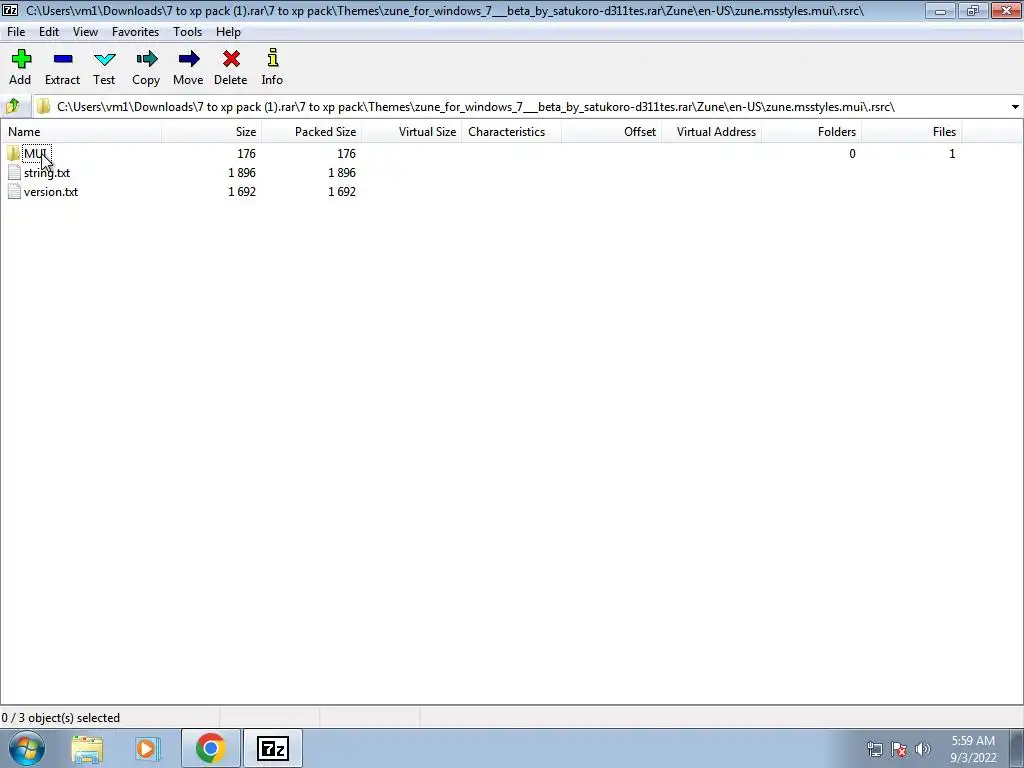Click the 1 692 packed size of version.txt
Screen dimensions: 1024x768
(x=342, y=191)
